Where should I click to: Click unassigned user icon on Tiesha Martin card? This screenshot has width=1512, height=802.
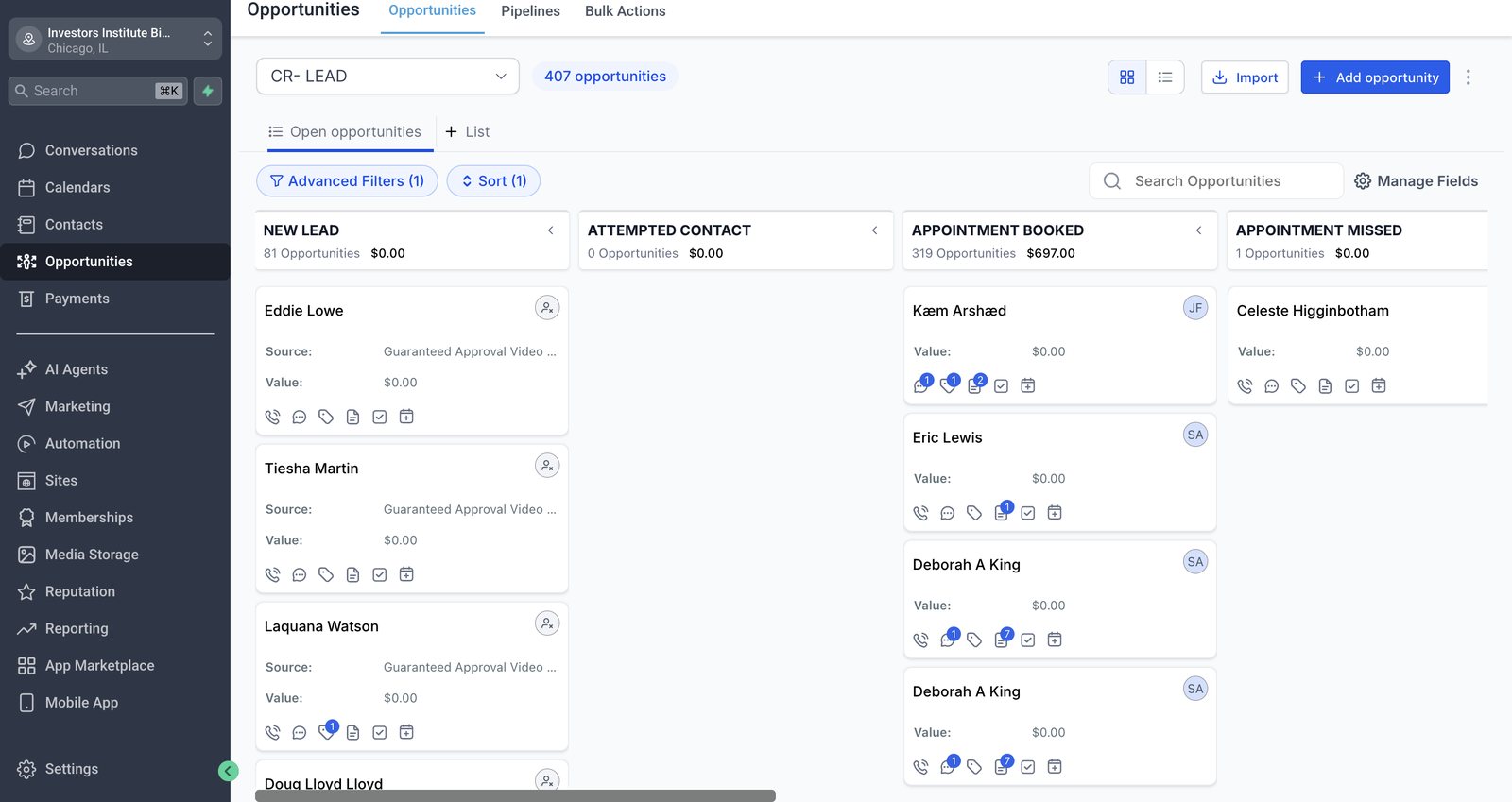547,466
